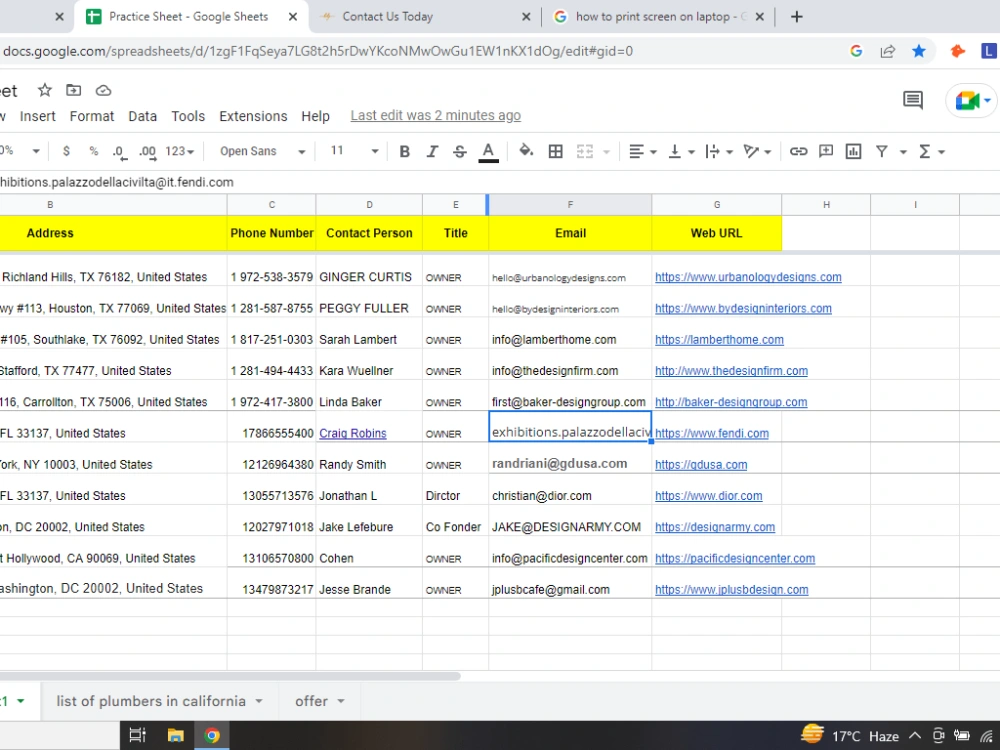
Task: Open a new browser tab
Action: [x=797, y=17]
